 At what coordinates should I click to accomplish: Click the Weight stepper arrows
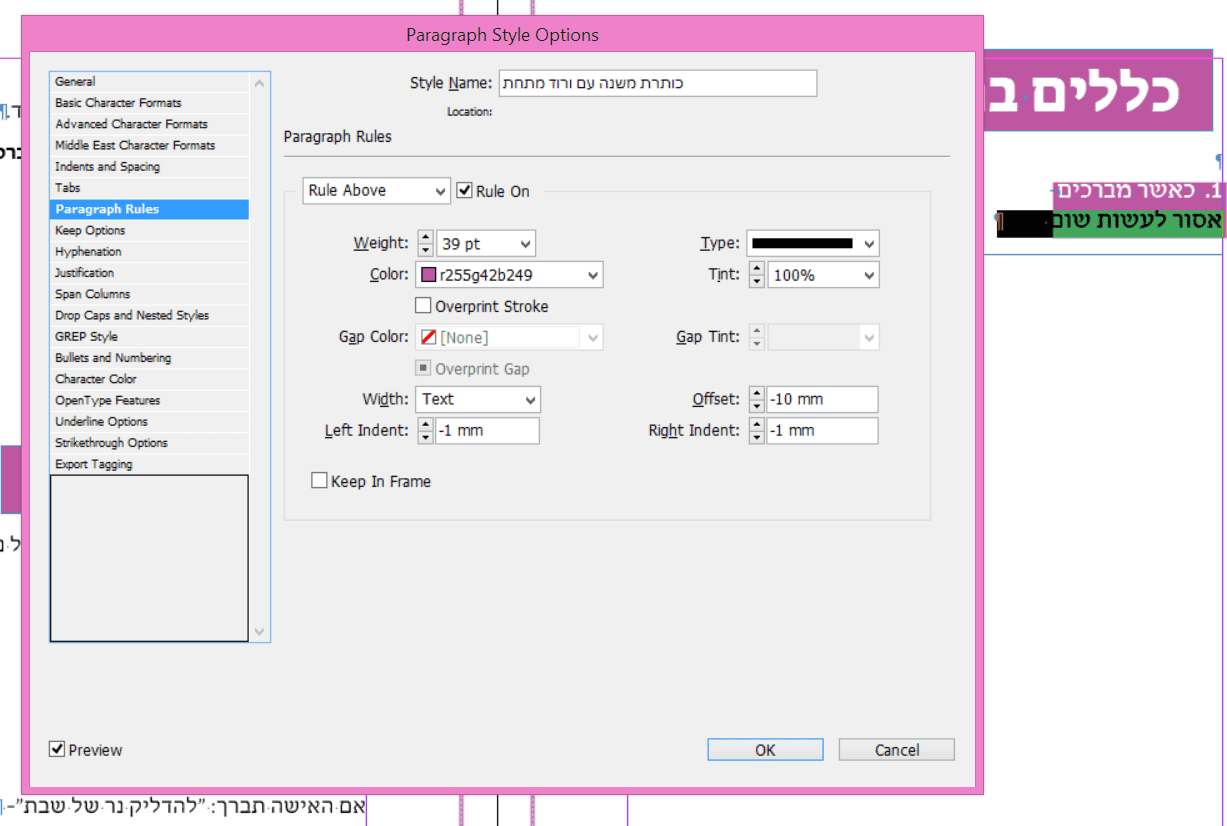tap(425, 244)
